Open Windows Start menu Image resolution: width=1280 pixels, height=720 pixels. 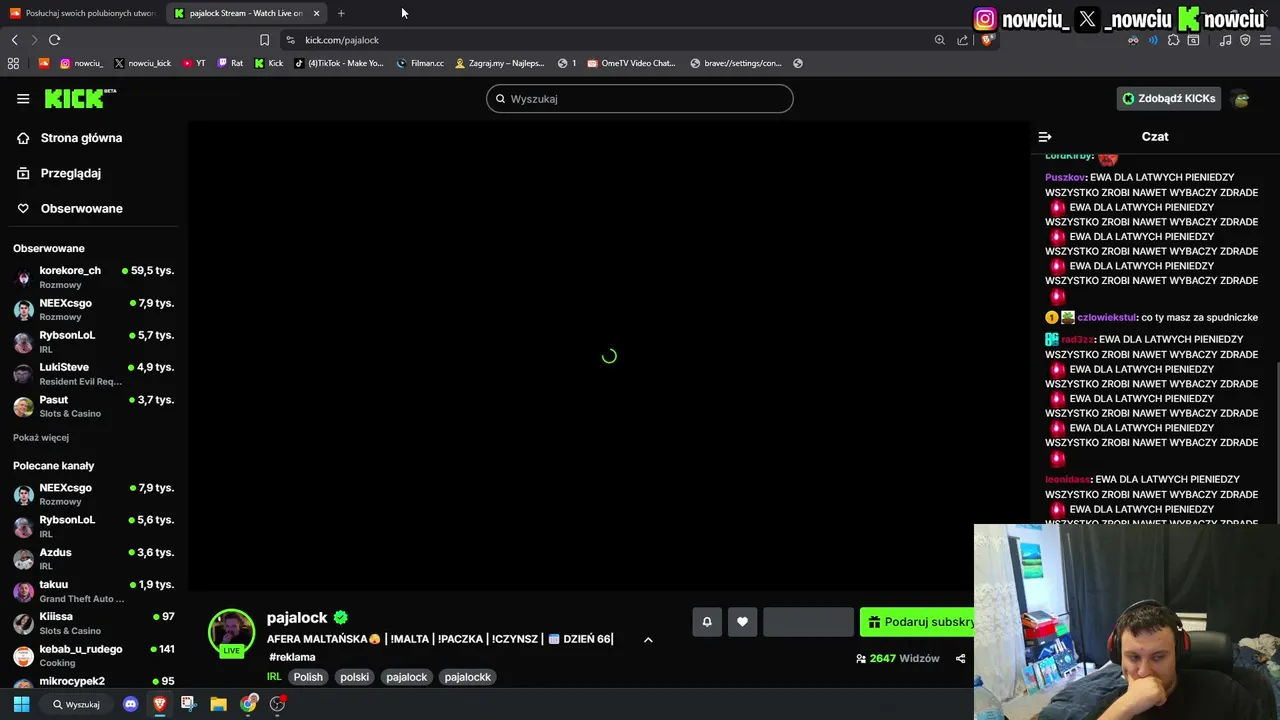coord(21,704)
